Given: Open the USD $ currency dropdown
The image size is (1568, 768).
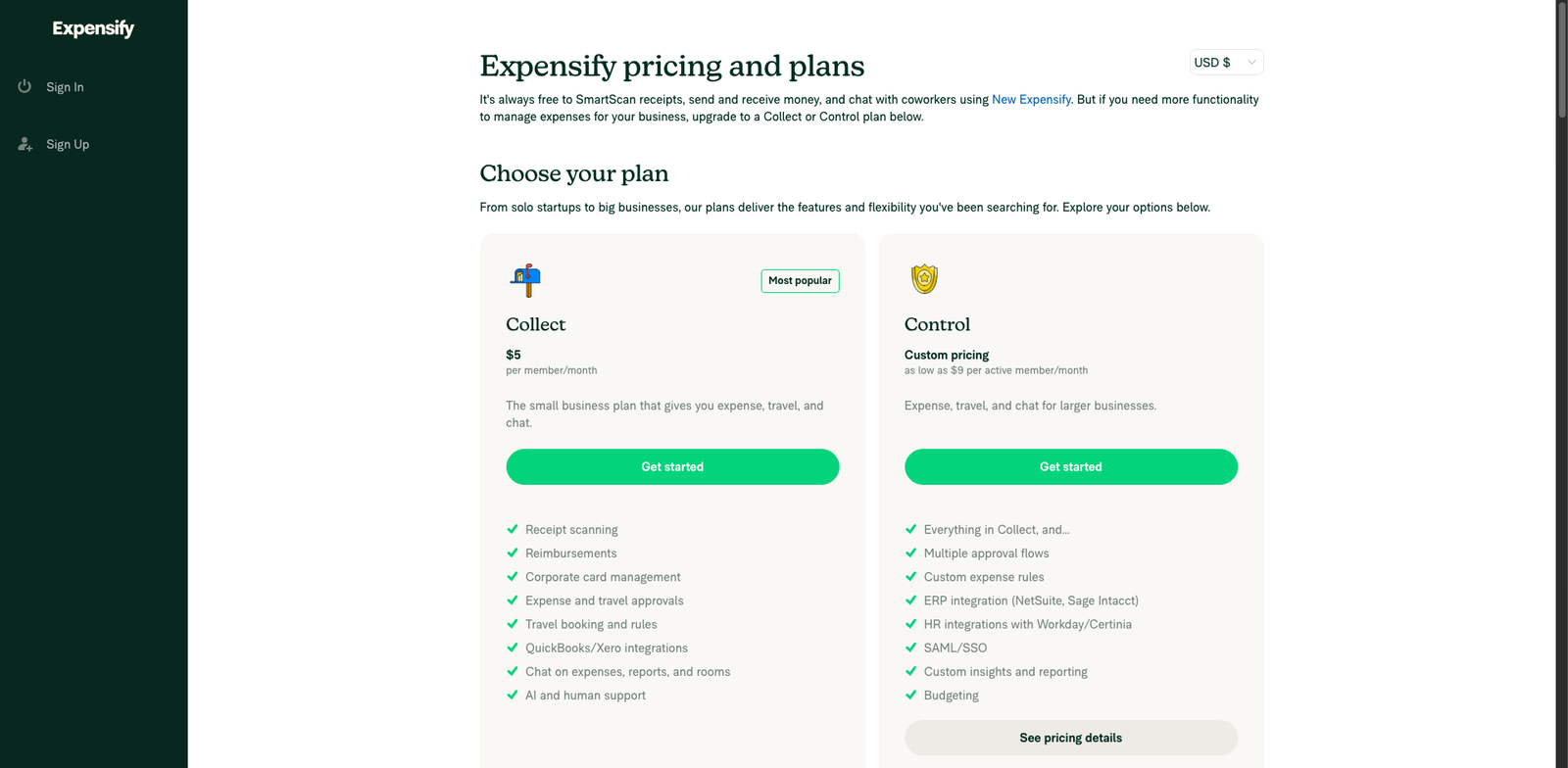Looking at the screenshot, I should [1216, 63].
